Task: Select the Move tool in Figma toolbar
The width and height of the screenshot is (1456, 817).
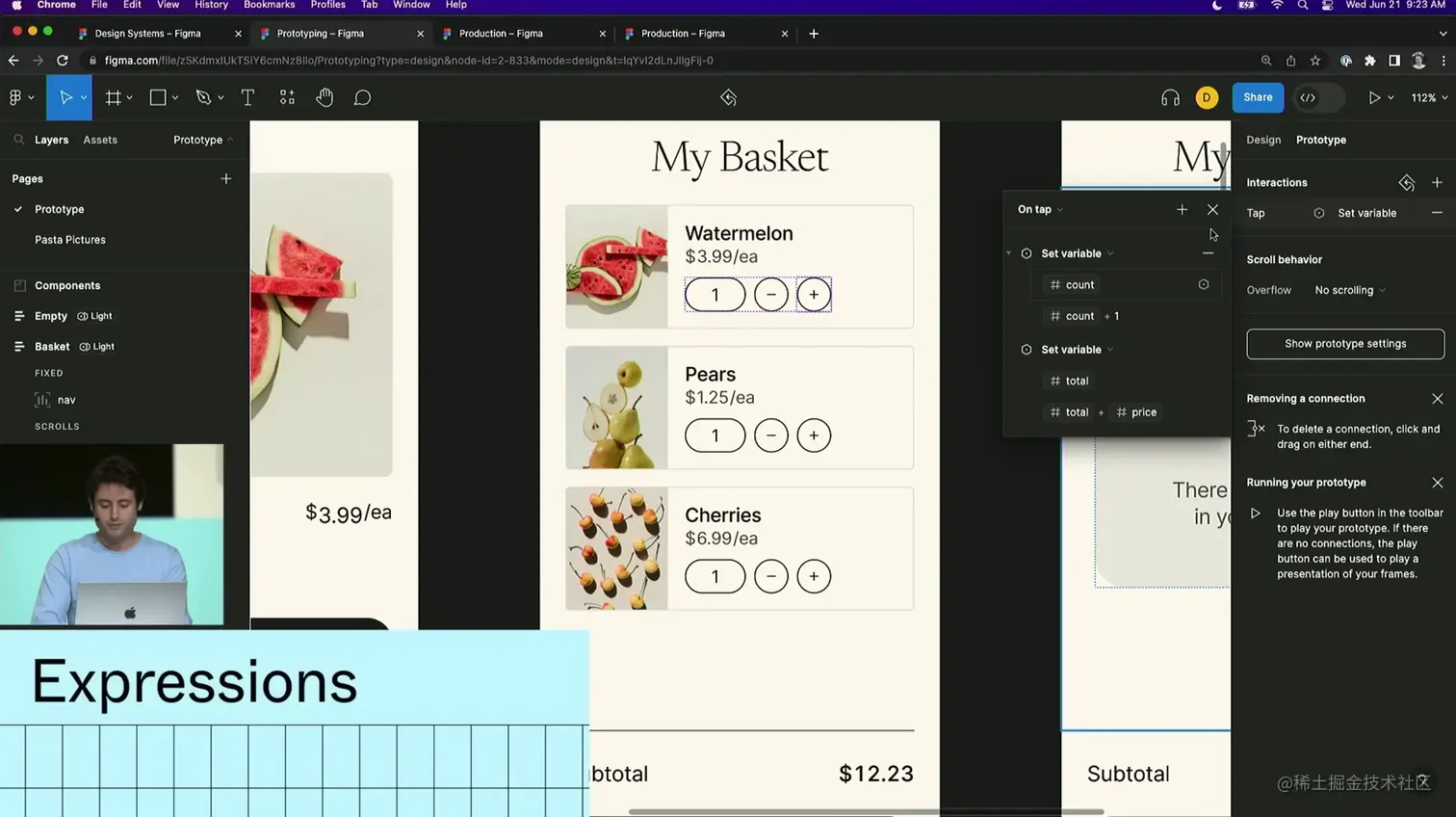Action: click(x=65, y=97)
